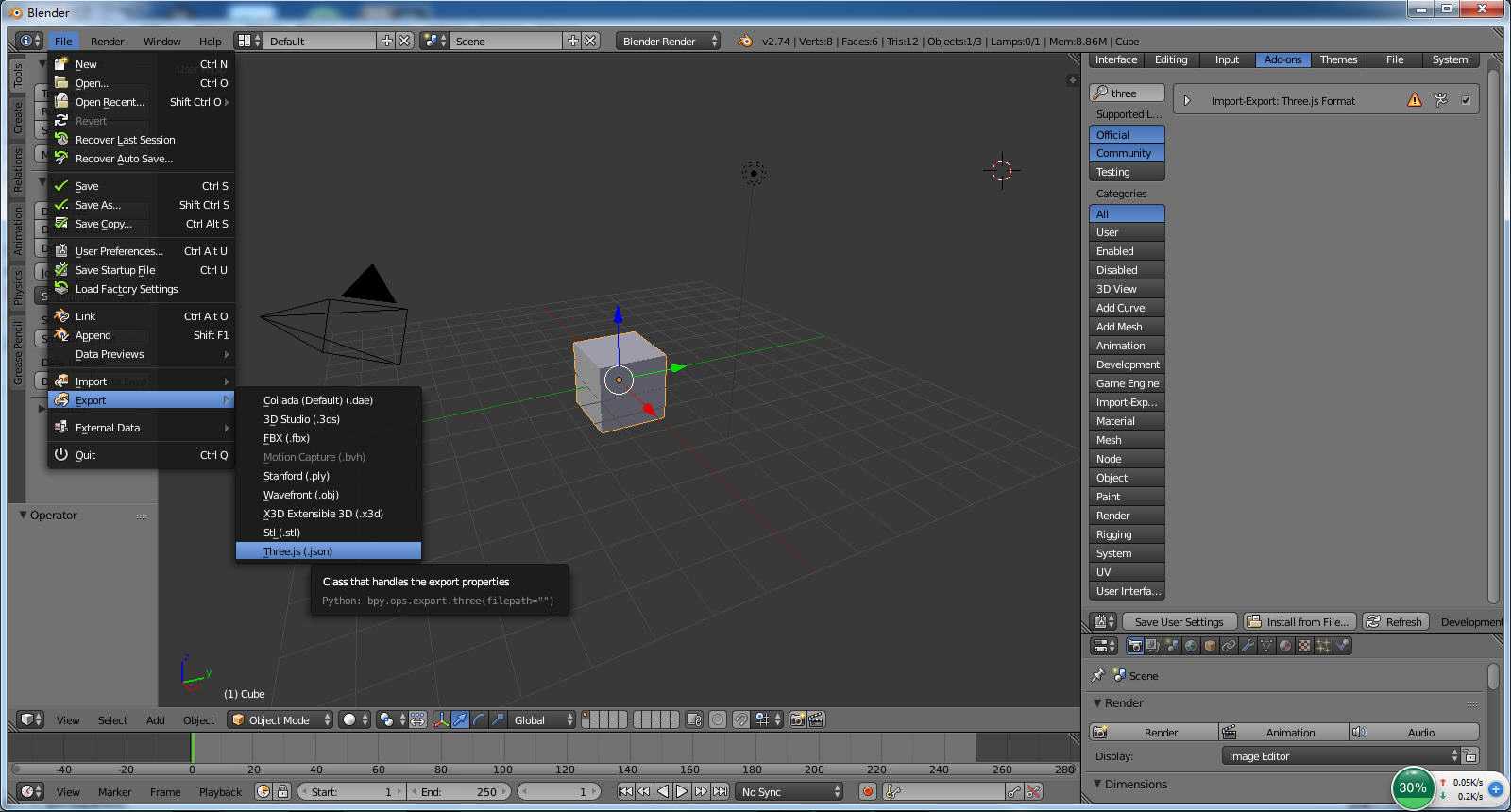This screenshot has width=1511, height=812.
Task: Open the Object Mode dropdown
Action: [280, 719]
